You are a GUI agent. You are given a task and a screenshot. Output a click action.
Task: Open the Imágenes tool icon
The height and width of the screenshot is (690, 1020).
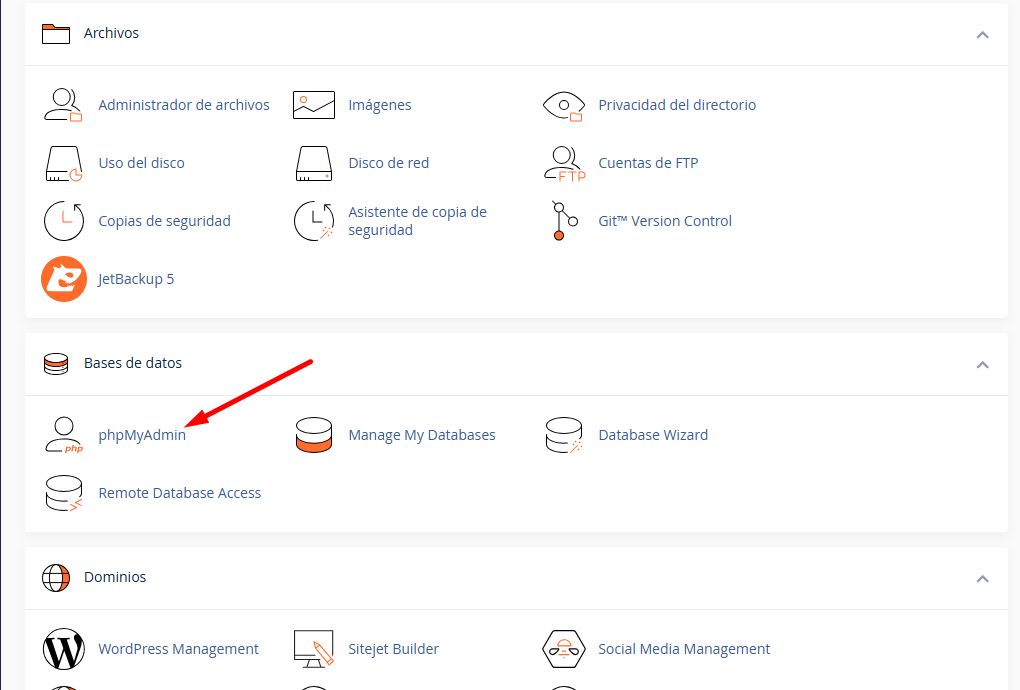click(313, 104)
